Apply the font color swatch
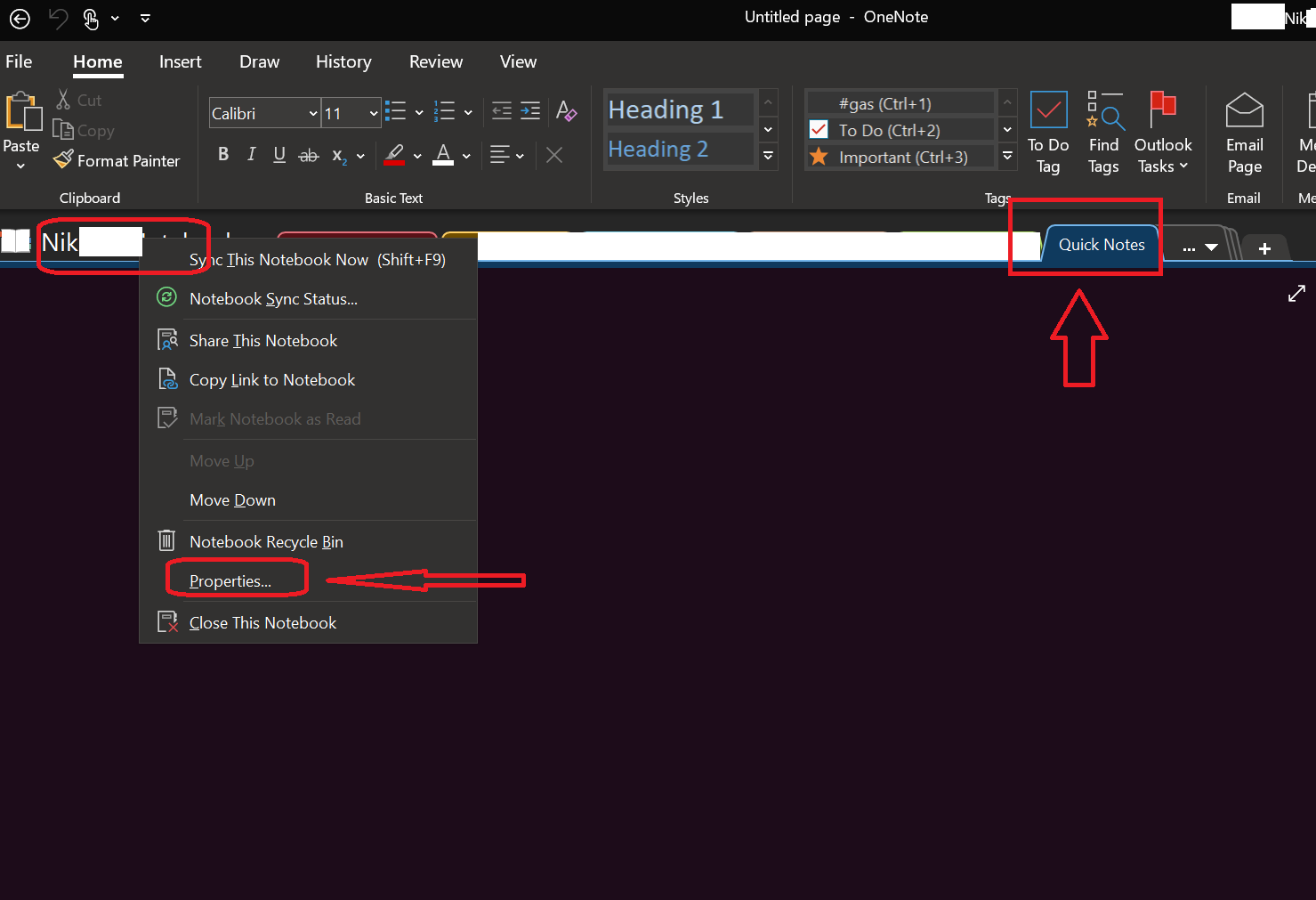 [443, 155]
